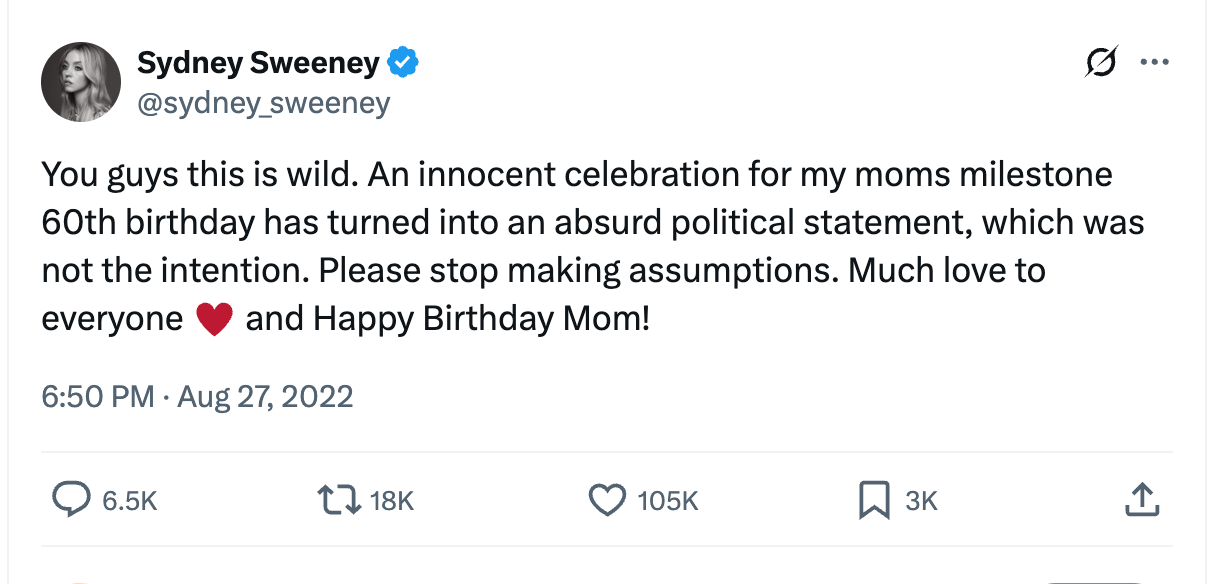The image size is (1208, 584).
Task: Click the Aug 27, 2022 date
Action: [x=265, y=397]
